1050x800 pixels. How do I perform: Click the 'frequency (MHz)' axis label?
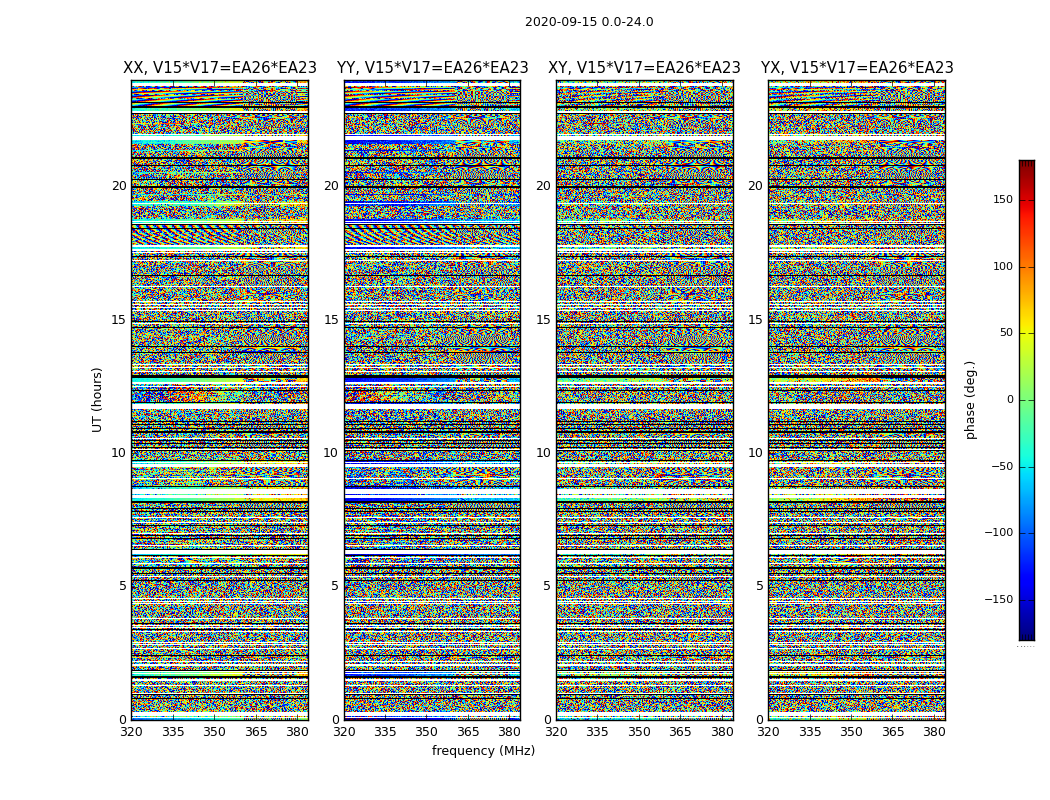click(483, 750)
